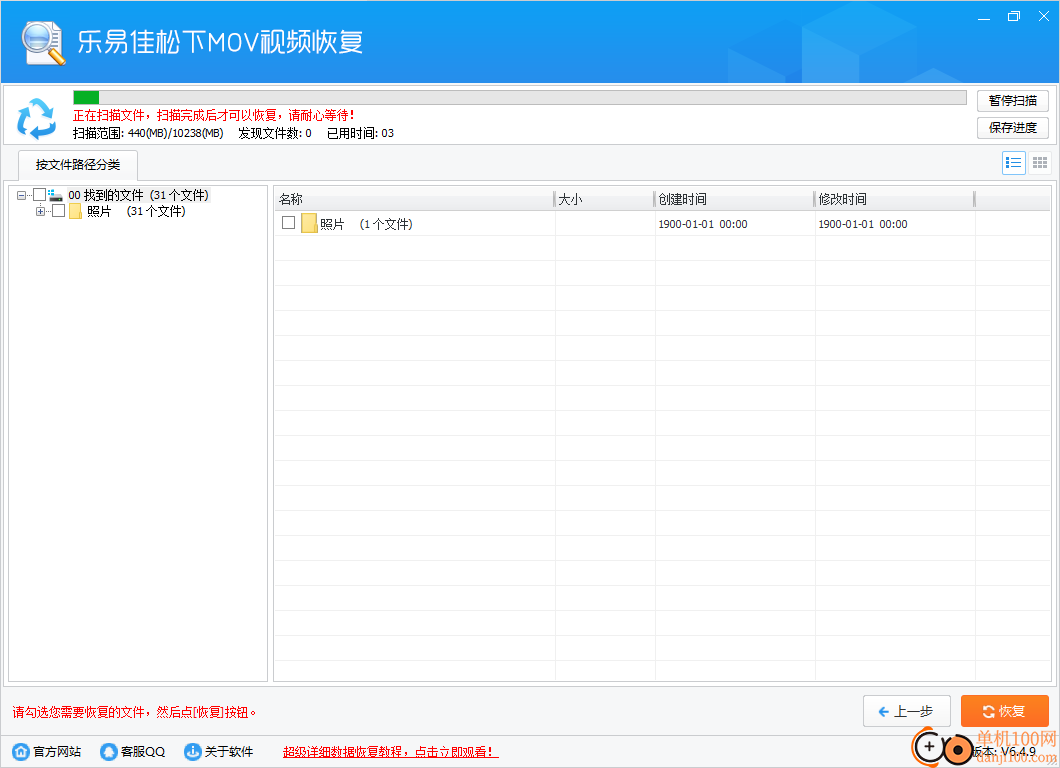Click the drive icon beside 找到的文件
The image size is (1060, 768).
pos(55,195)
